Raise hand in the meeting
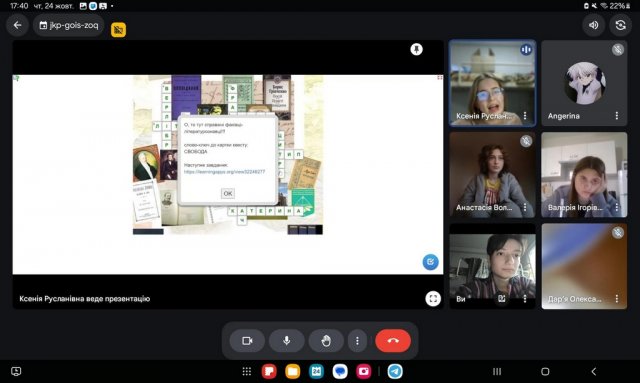The image size is (640, 383). coord(326,341)
